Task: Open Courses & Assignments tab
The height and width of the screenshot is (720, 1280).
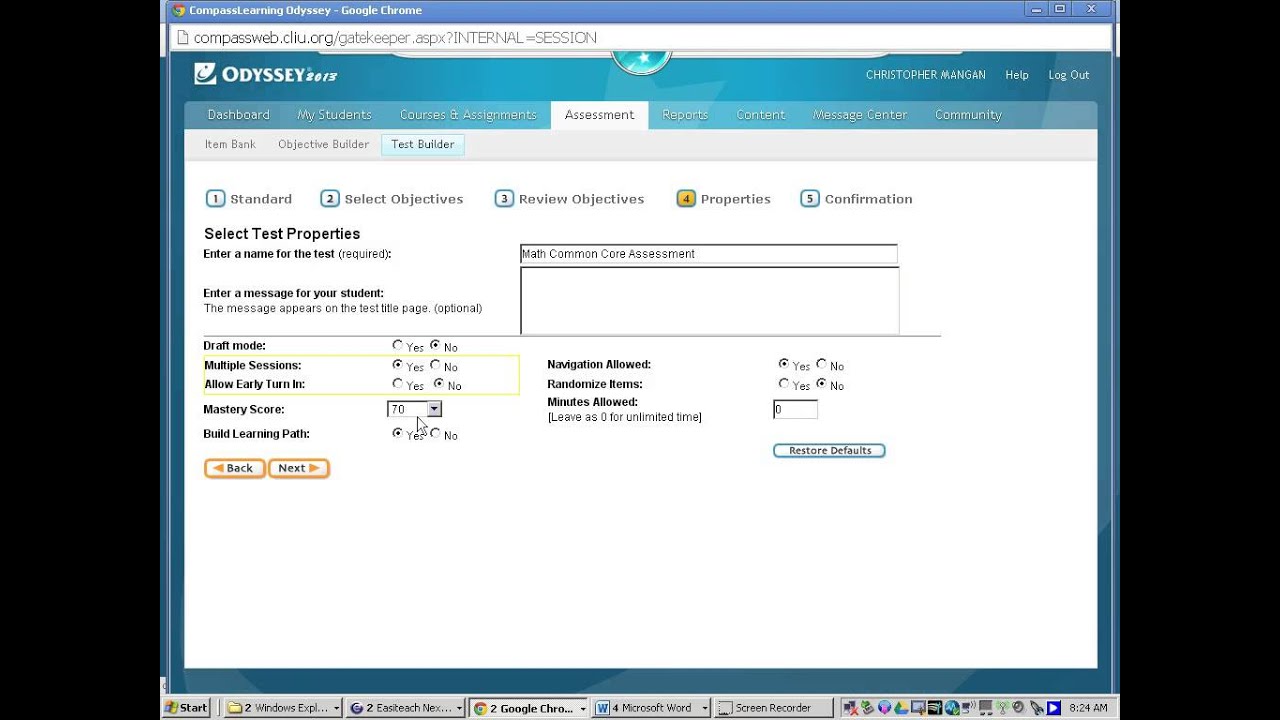Action: (x=468, y=115)
